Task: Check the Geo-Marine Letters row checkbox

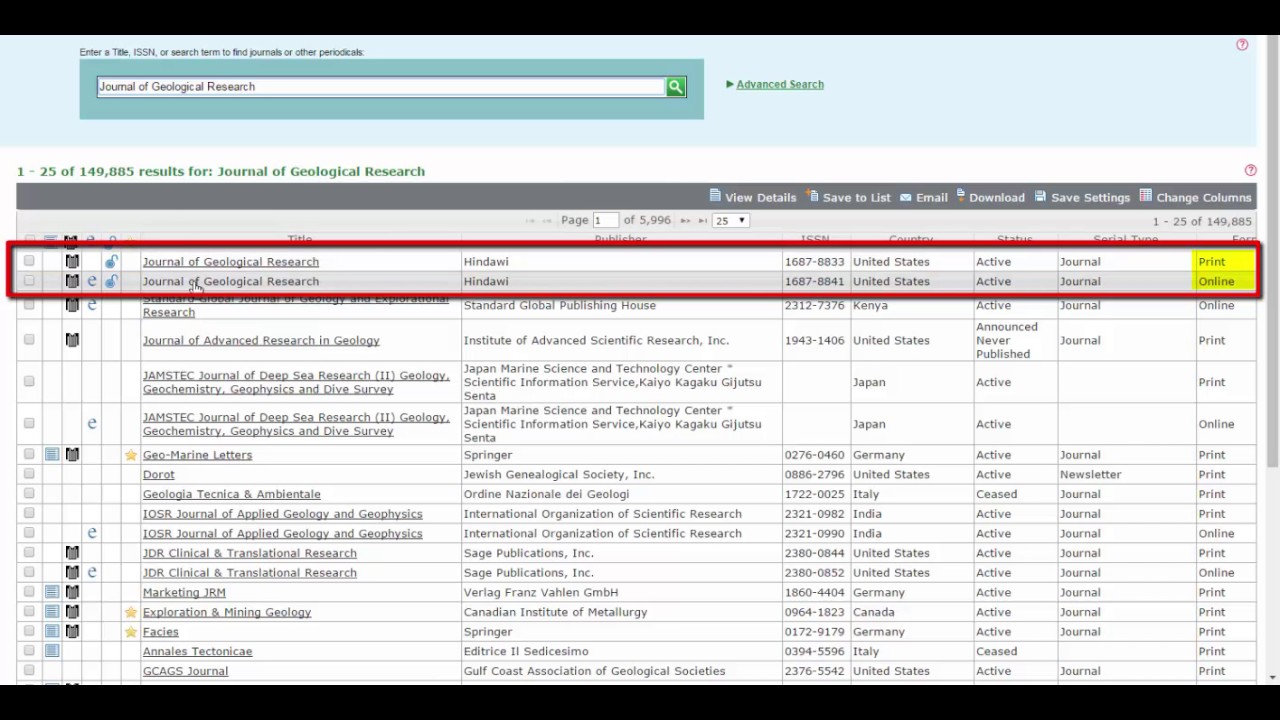Action: 29,454
